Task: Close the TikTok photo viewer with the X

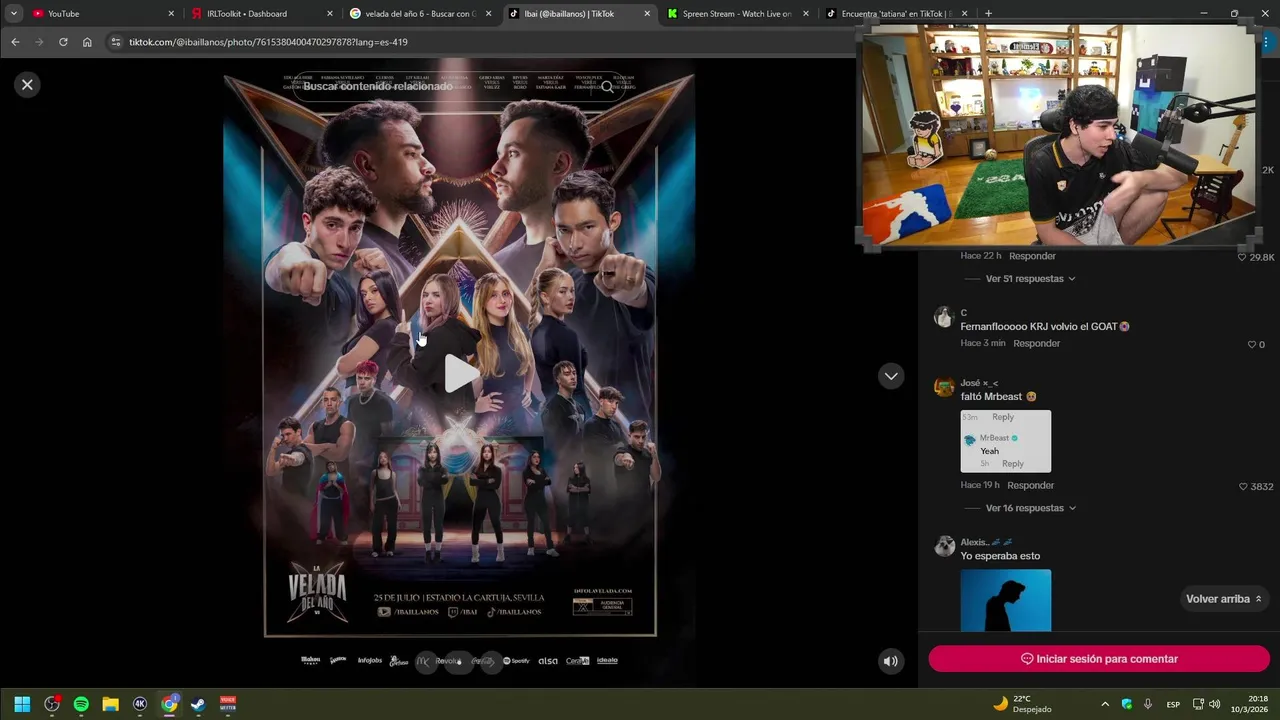Action: pyautogui.click(x=27, y=85)
